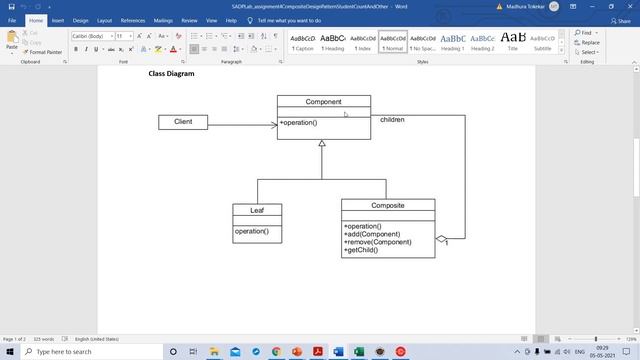Open PowerPoint from the taskbar
640x360 pixels.
point(297,351)
